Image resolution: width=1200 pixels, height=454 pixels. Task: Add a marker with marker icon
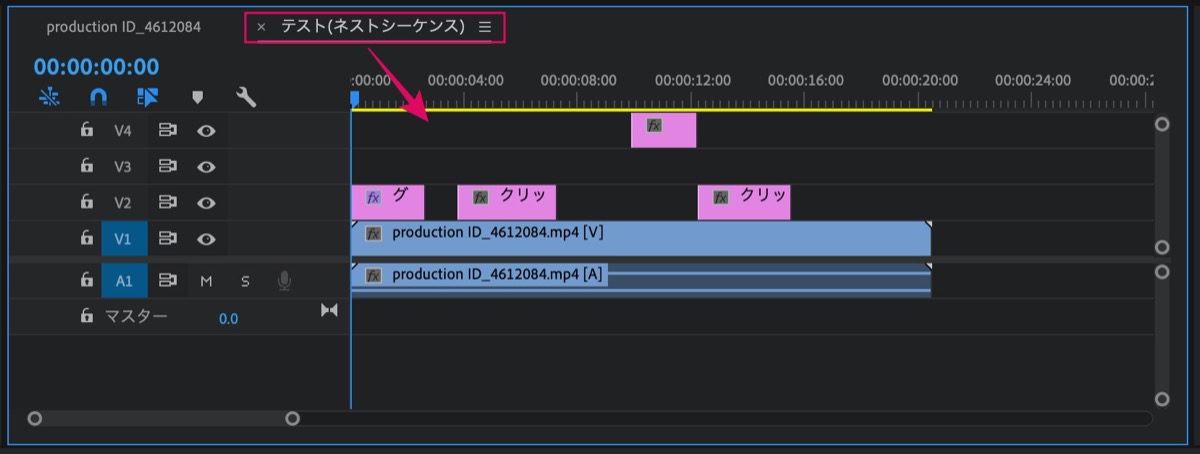coord(197,97)
